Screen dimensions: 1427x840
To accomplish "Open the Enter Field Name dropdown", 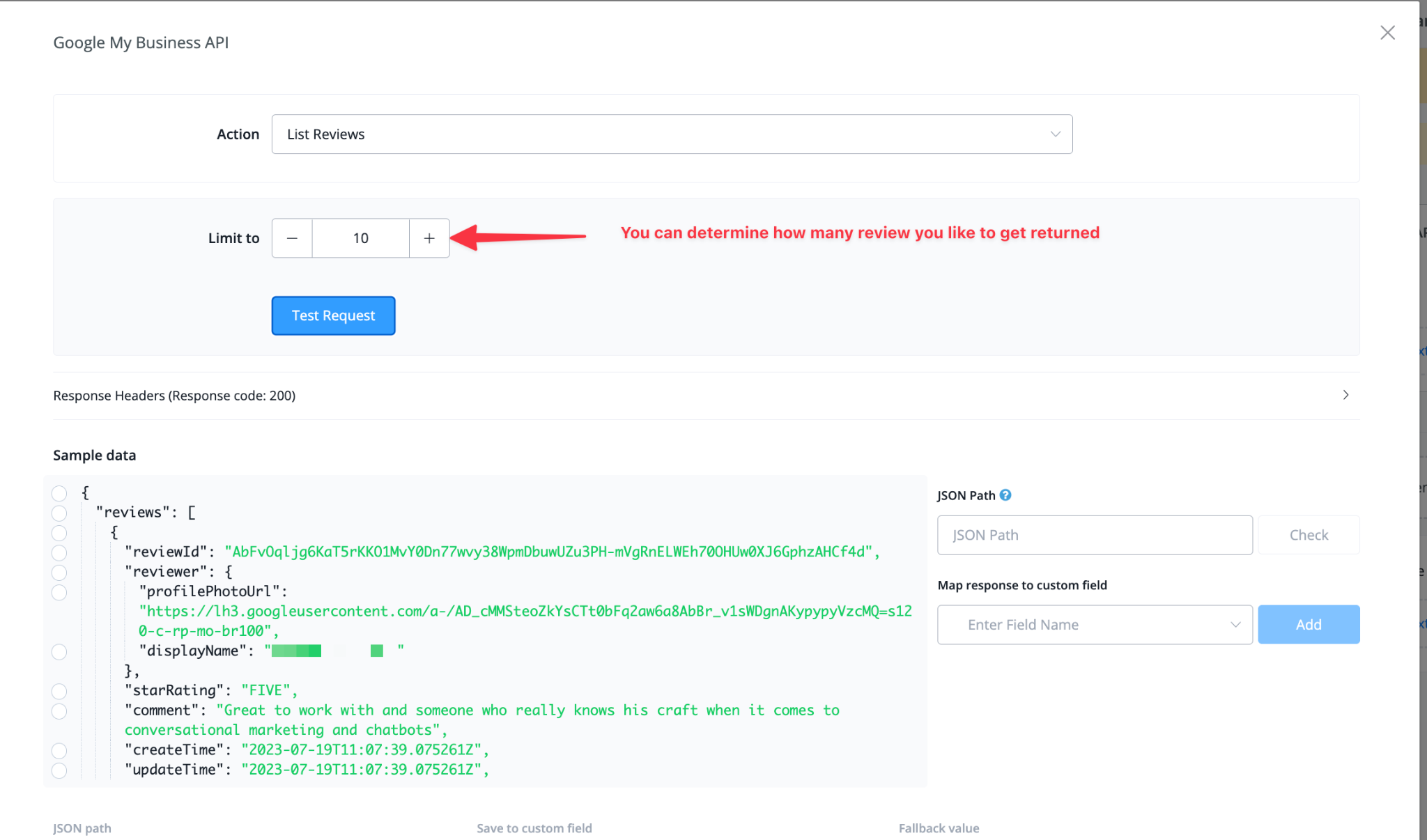I will coord(1095,625).
